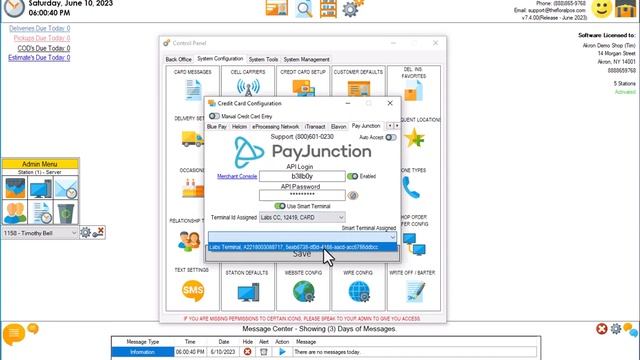The height and width of the screenshot is (360, 640).
Task: Toggle the PayJunction Enabled switch
Action: click(x=352, y=176)
